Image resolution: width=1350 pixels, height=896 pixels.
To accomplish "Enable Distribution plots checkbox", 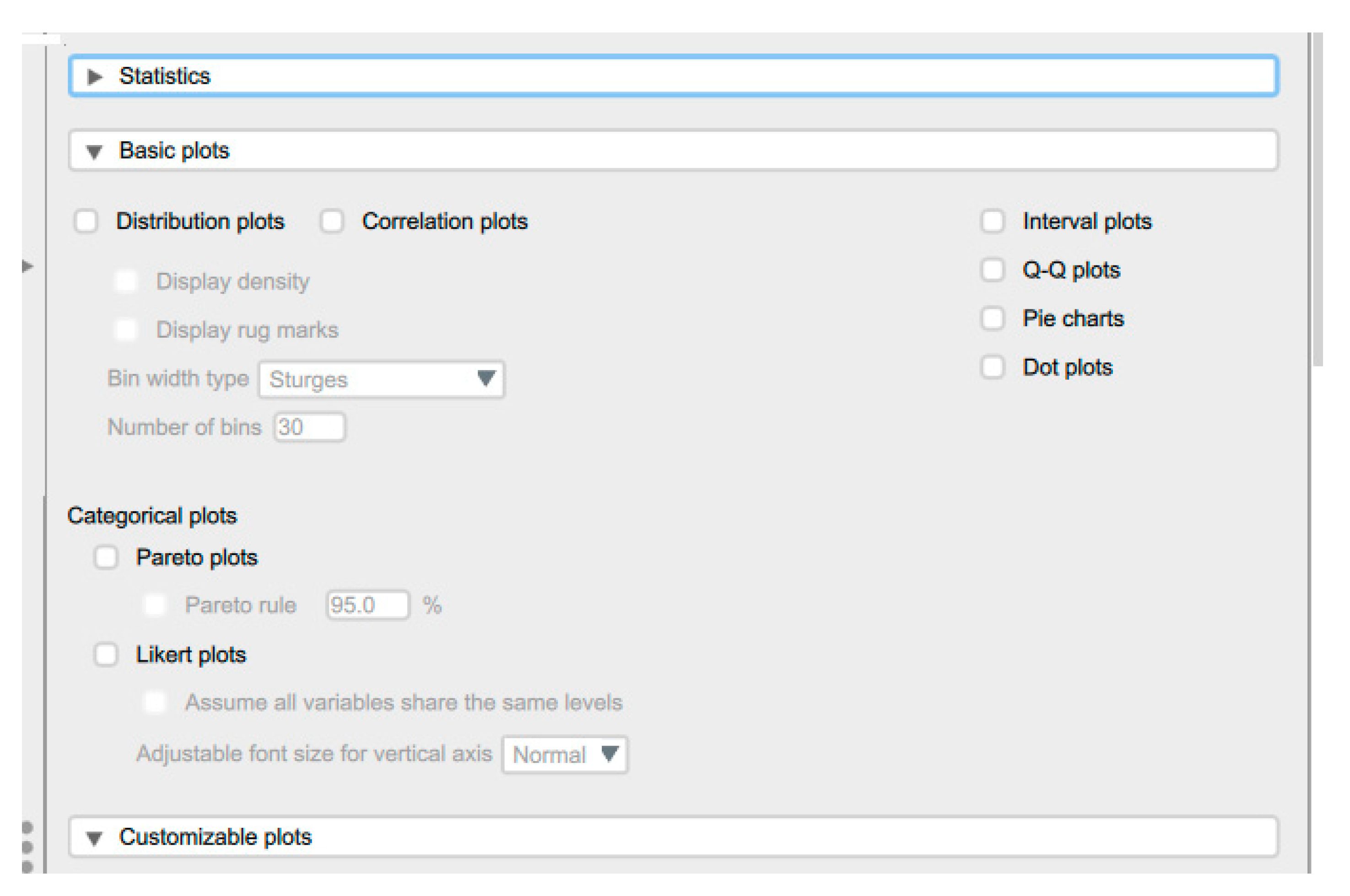I will click(86, 221).
